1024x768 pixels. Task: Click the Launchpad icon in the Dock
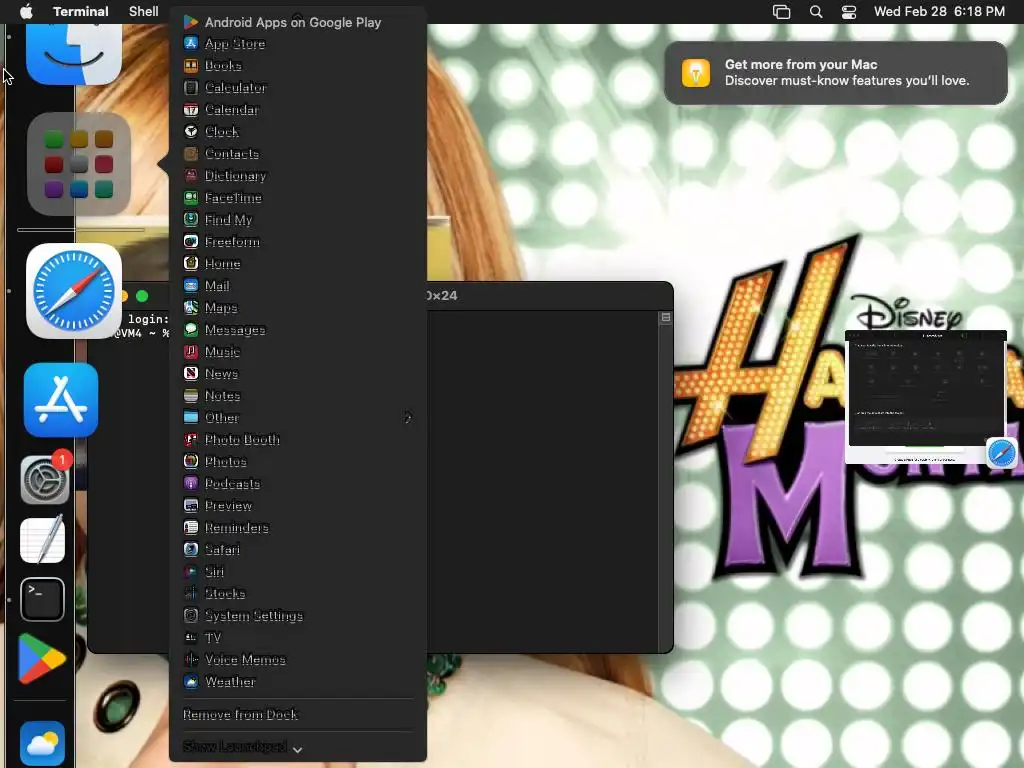pyautogui.click(x=79, y=164)
